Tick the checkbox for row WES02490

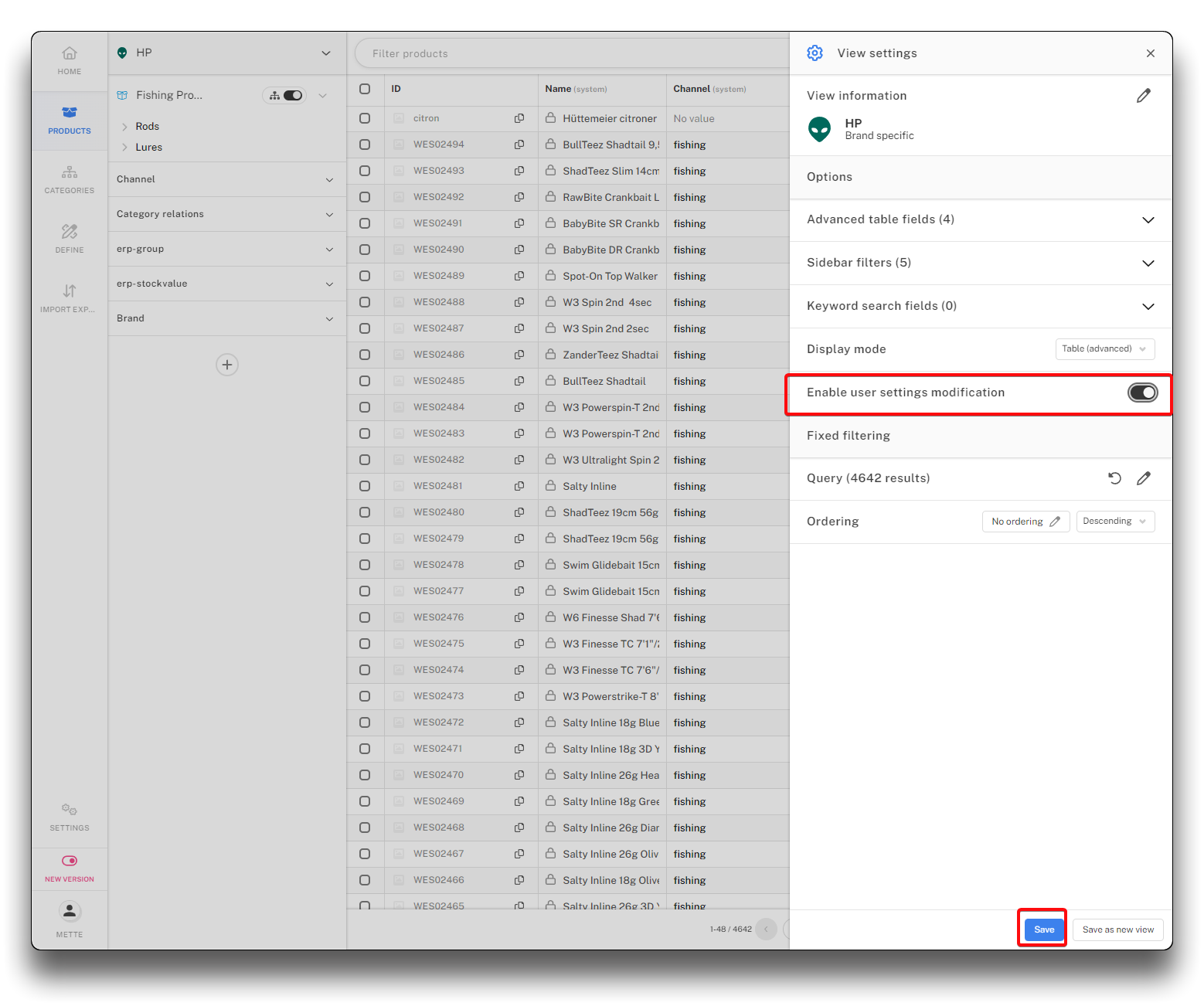point(365,250)
